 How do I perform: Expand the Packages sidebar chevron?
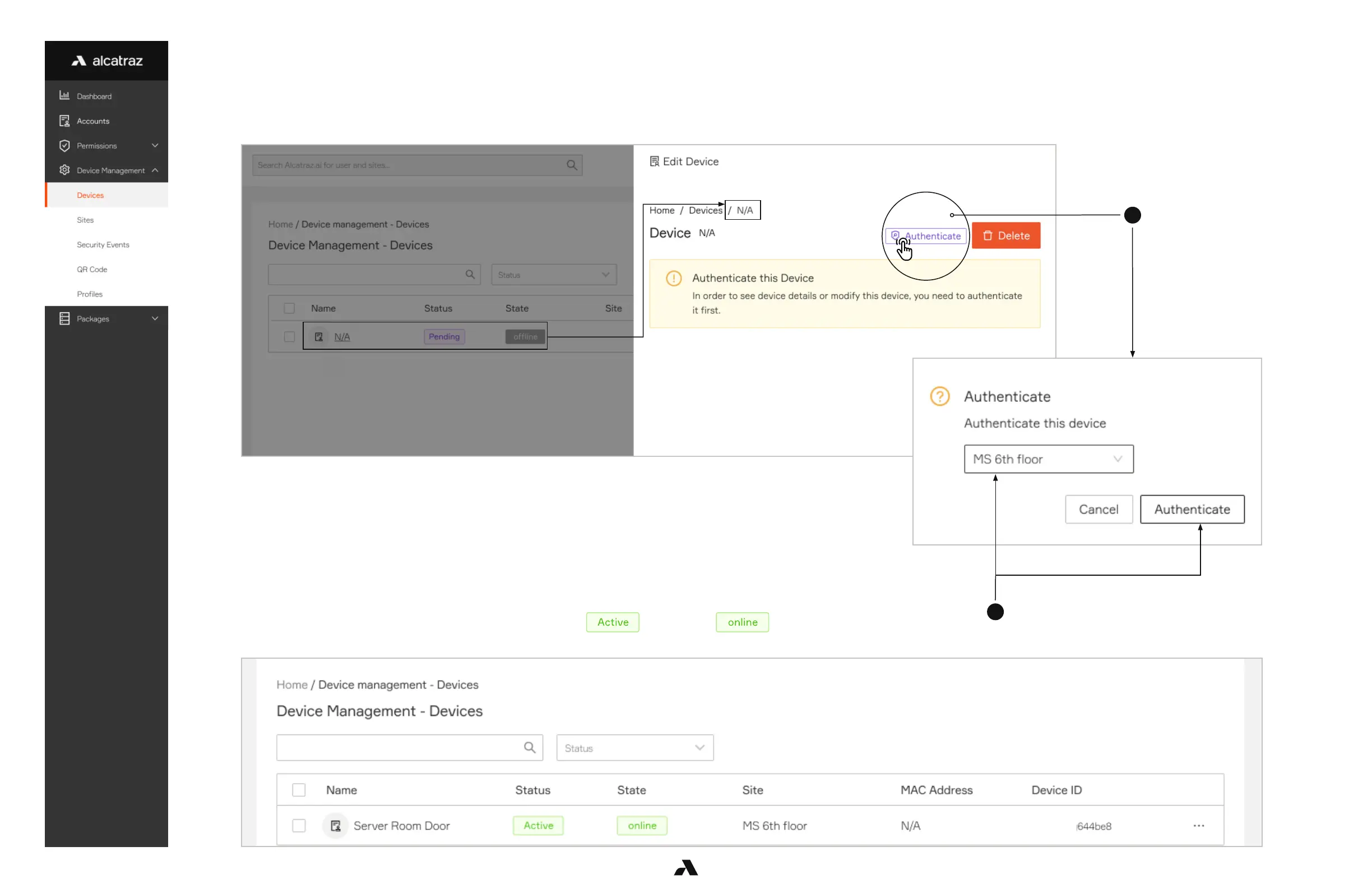[x=155, y=318]
